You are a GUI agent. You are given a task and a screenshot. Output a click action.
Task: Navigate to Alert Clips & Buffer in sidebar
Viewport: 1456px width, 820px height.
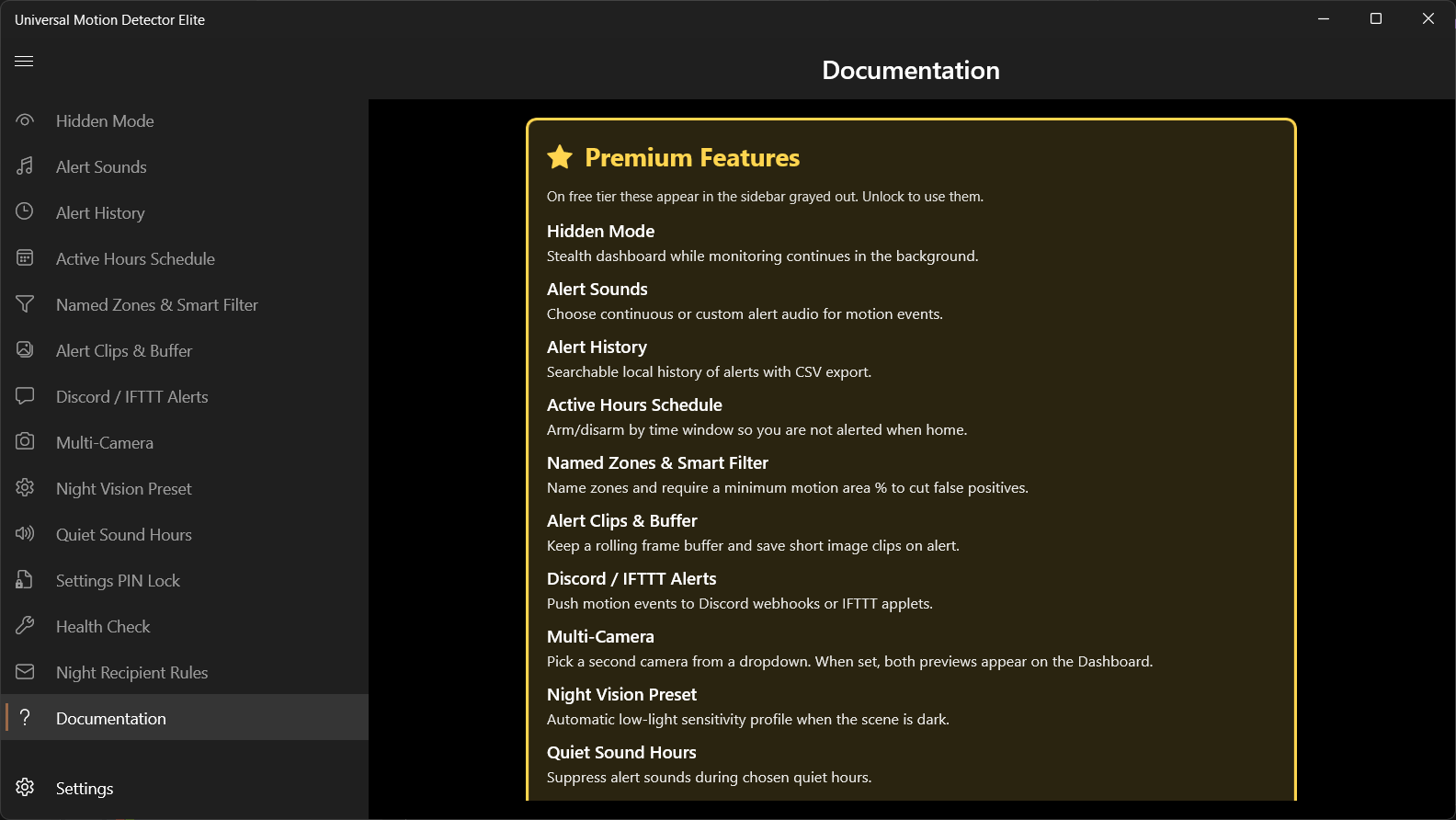(185, 350)
